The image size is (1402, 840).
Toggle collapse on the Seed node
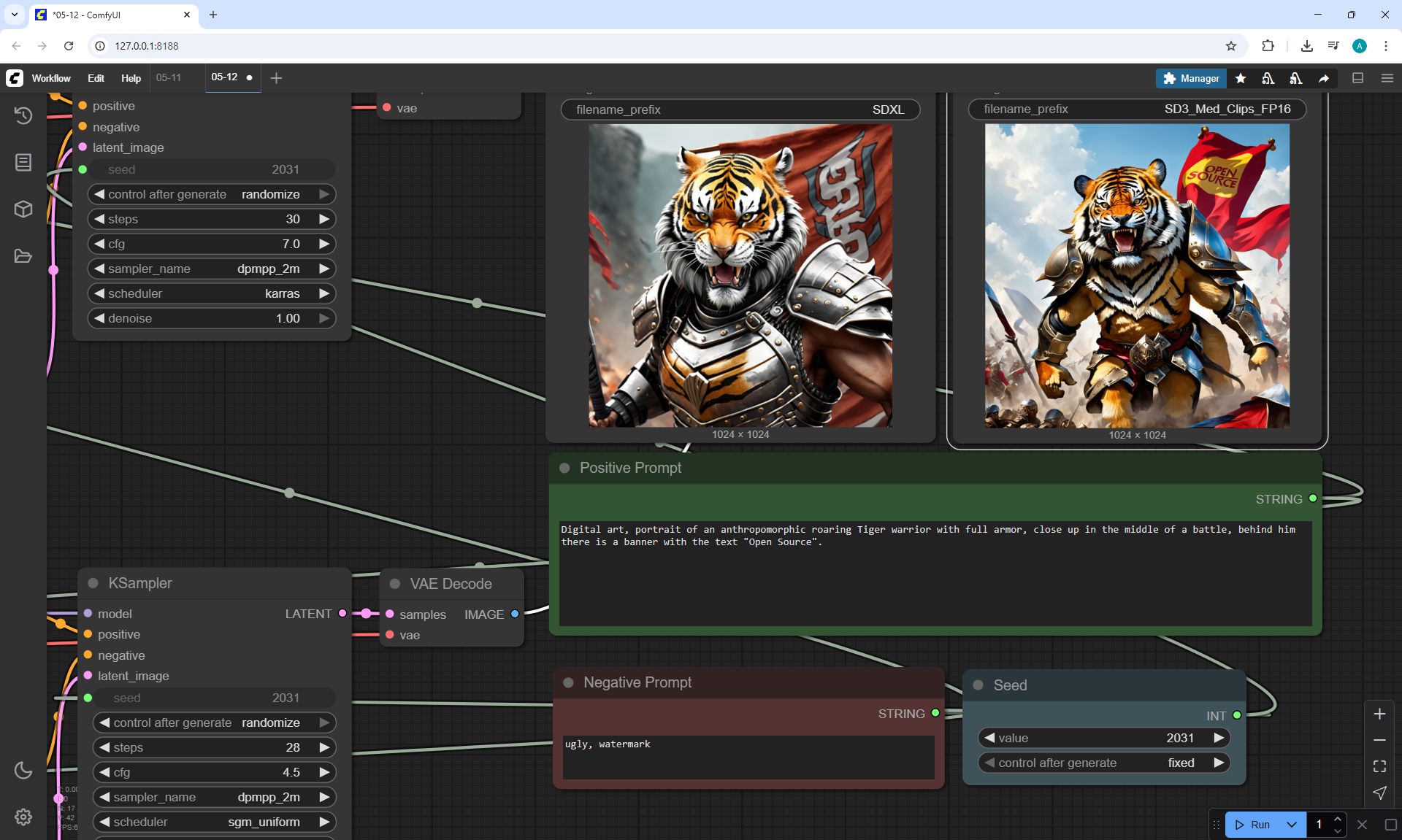(x=978, y=685)
